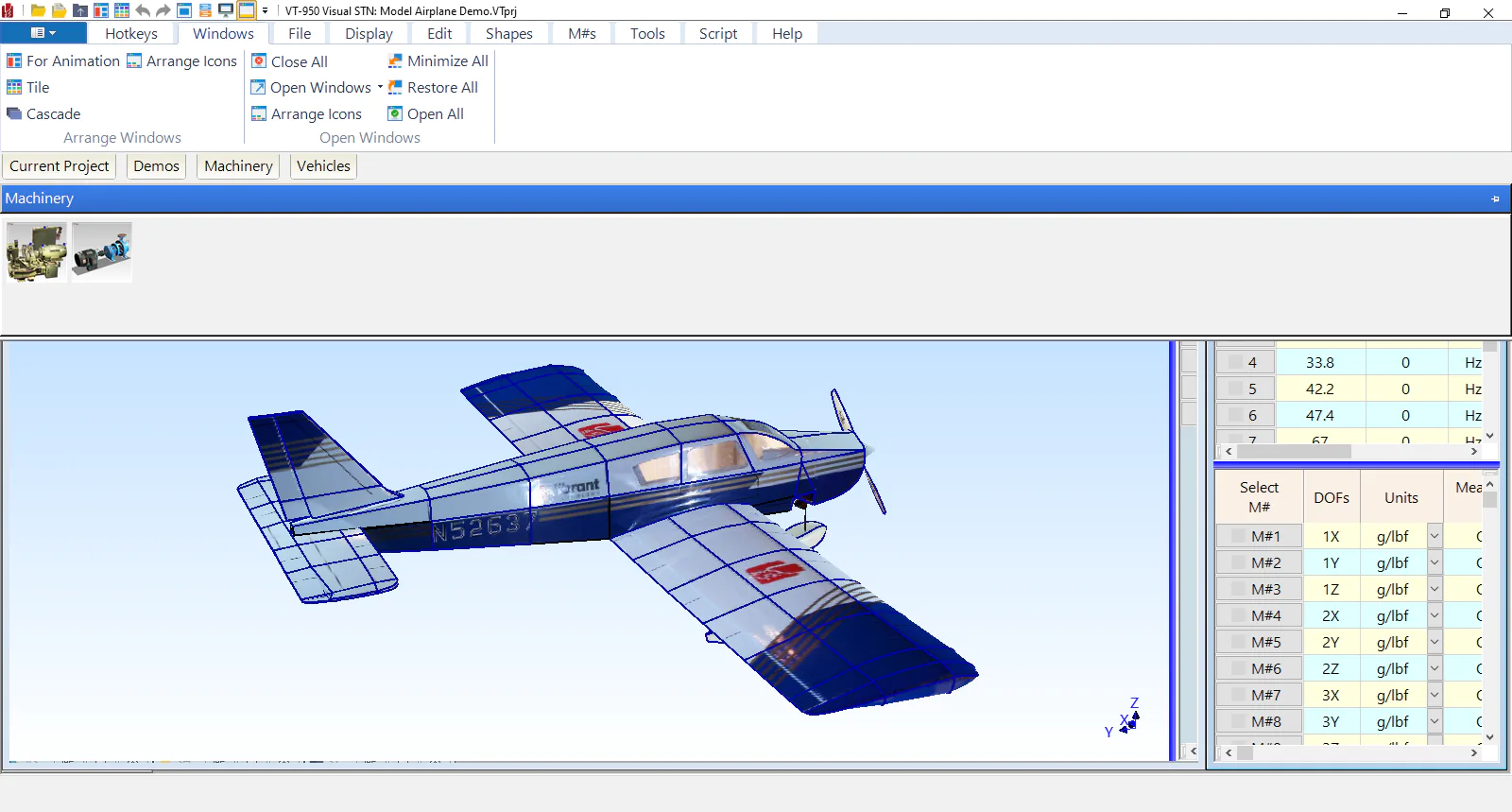Open the units dropdown for M#8
The height and width of the screenshot is (812, 1512).
pyautogui.click(x=1435, y=721)
